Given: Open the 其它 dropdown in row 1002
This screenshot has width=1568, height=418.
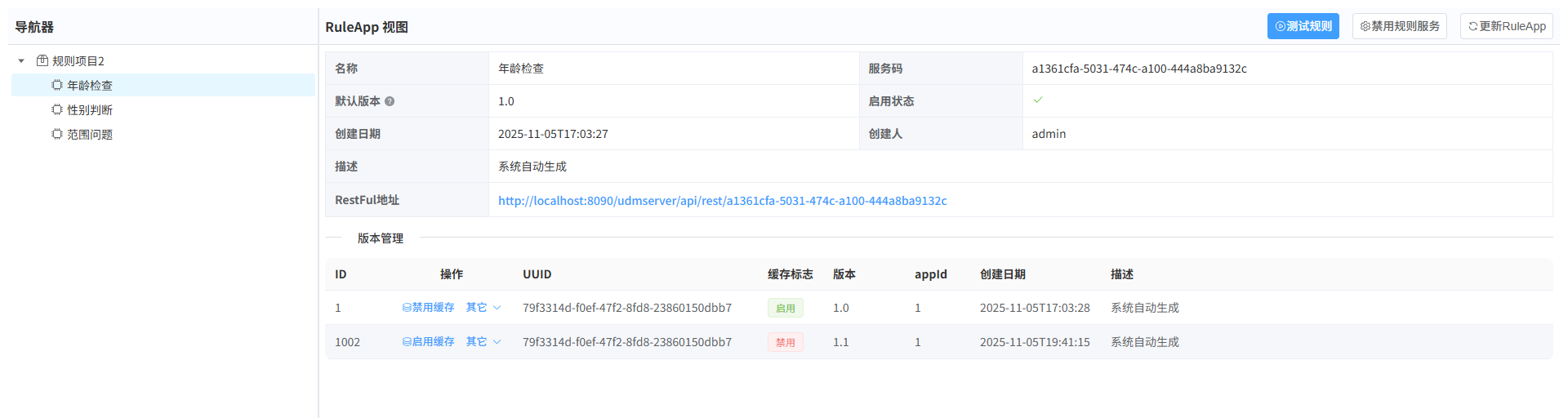Looking at the screenshot, I should [483, 342].
